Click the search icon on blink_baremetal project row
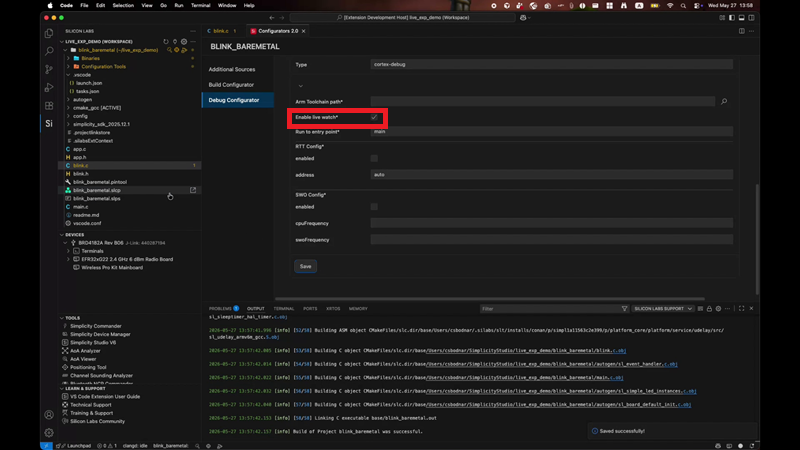 (x=169, y=50)
